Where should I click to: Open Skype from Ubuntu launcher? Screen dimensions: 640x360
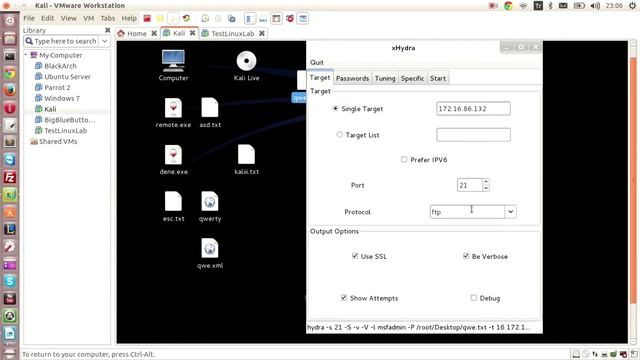tap(10, 281)
